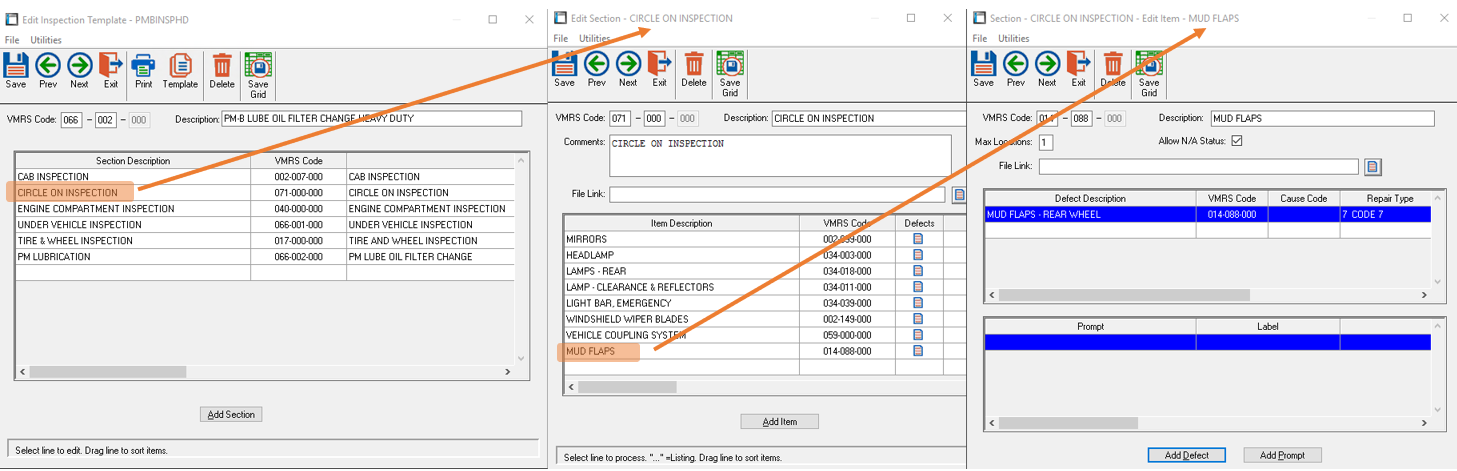The width and height of the screenshot is (1457, 471).
Task: Click Max Locations input field
Action: click(1045, 142)
